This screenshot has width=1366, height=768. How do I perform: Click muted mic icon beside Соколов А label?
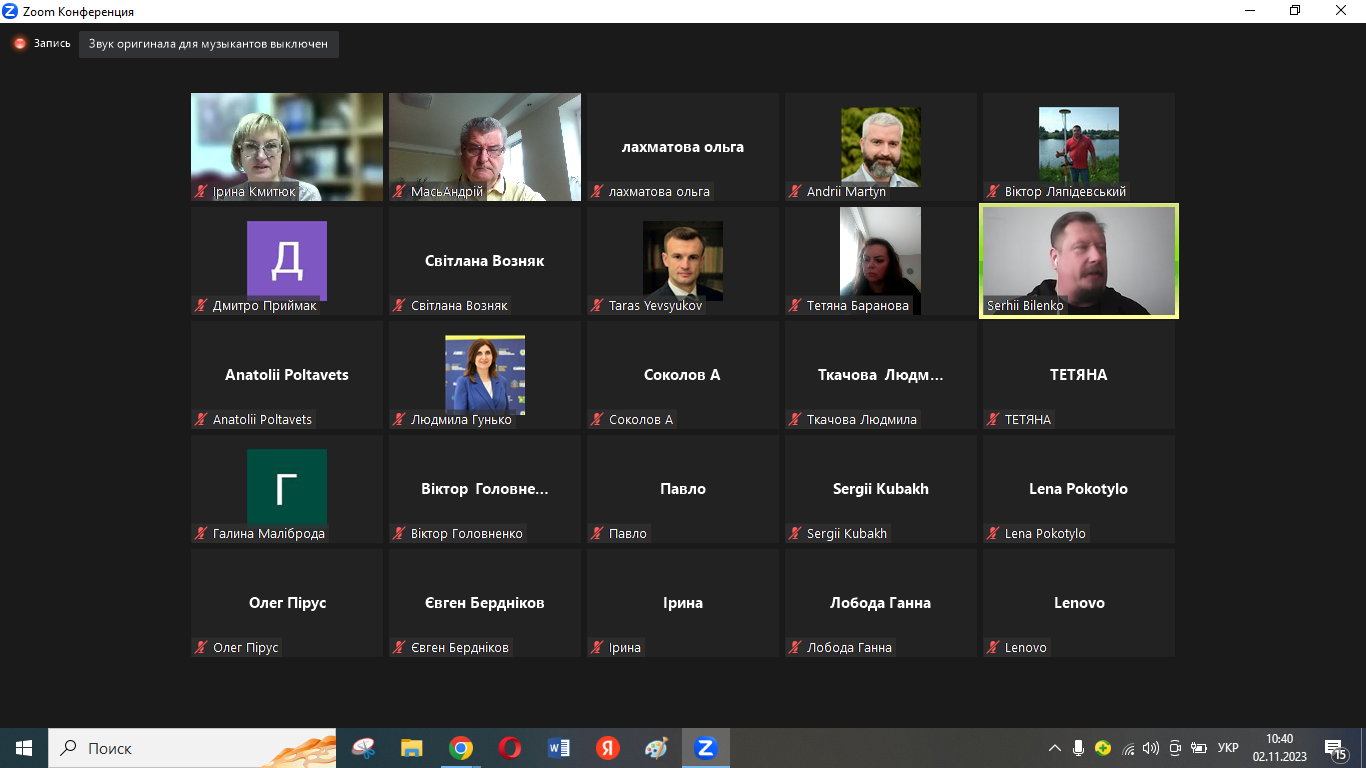tap(597, 420)
